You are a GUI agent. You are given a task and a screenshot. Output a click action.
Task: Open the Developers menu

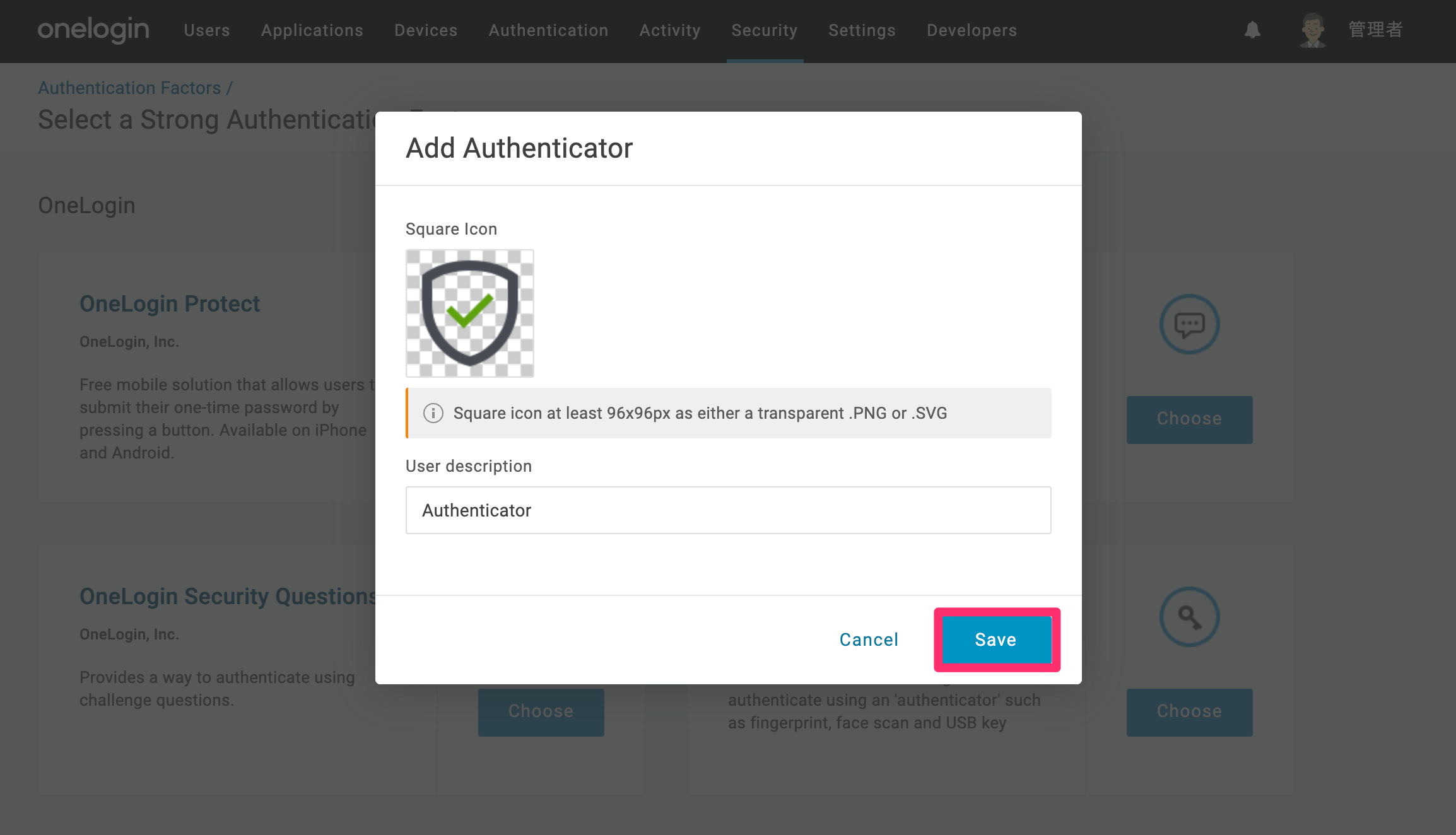tap(972, 30)
